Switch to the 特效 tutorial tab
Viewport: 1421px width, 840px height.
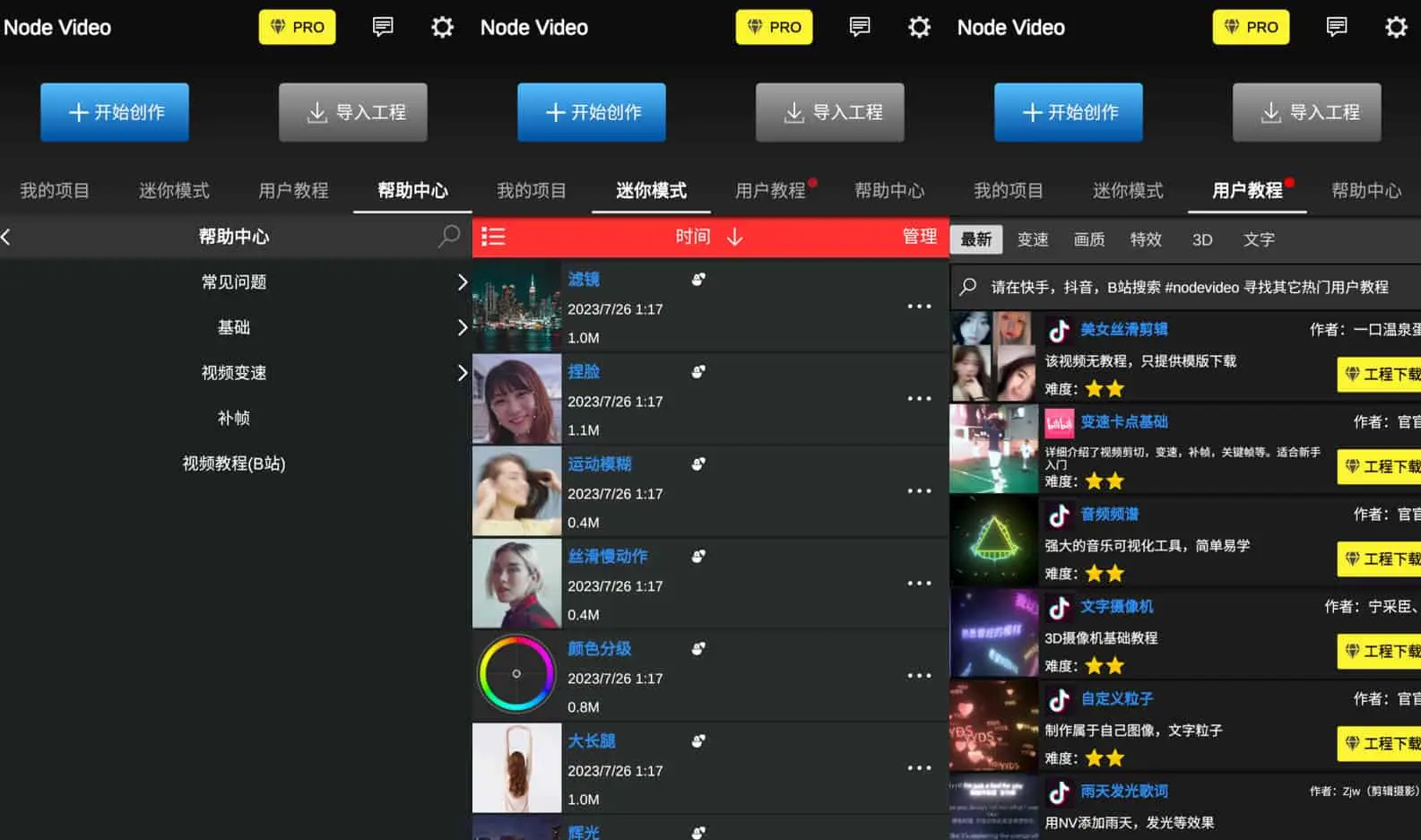click(x=1145, y=239)
